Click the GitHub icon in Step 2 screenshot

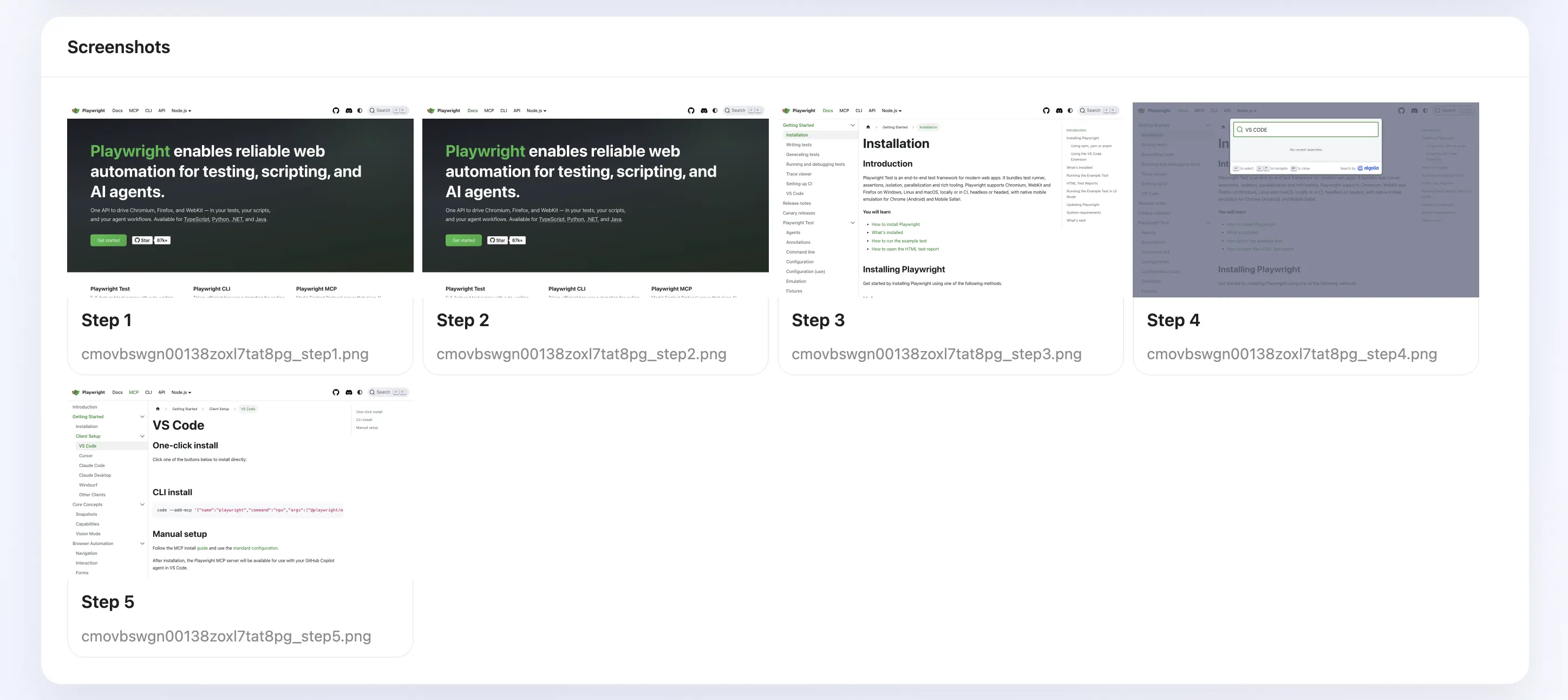(x=691, y=111)
